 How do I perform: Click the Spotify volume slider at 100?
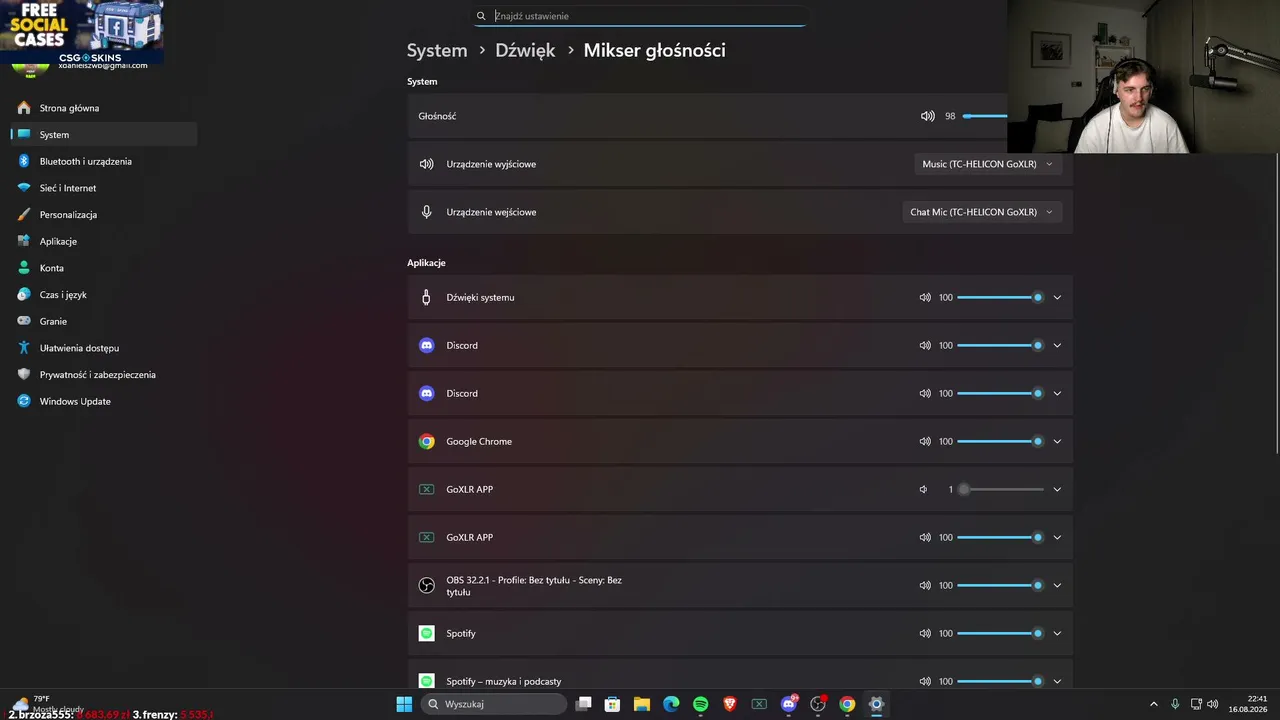[1000, 633]
